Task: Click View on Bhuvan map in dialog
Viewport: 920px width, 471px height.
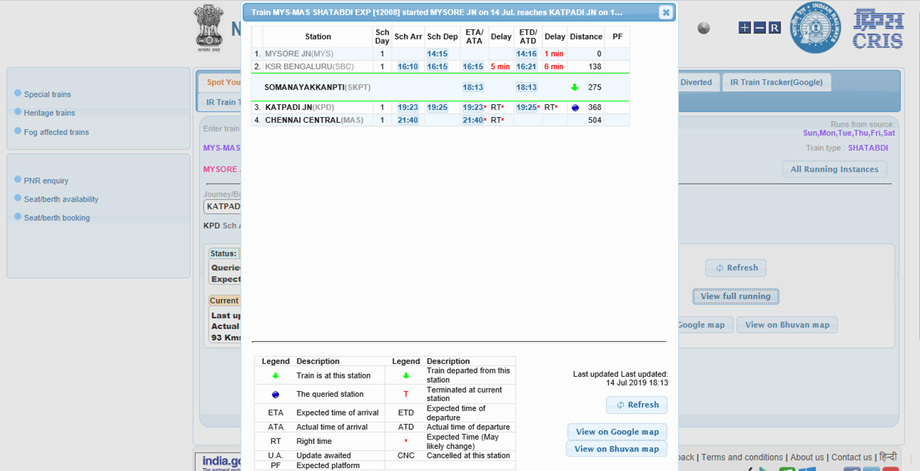Action: (616, 449)
